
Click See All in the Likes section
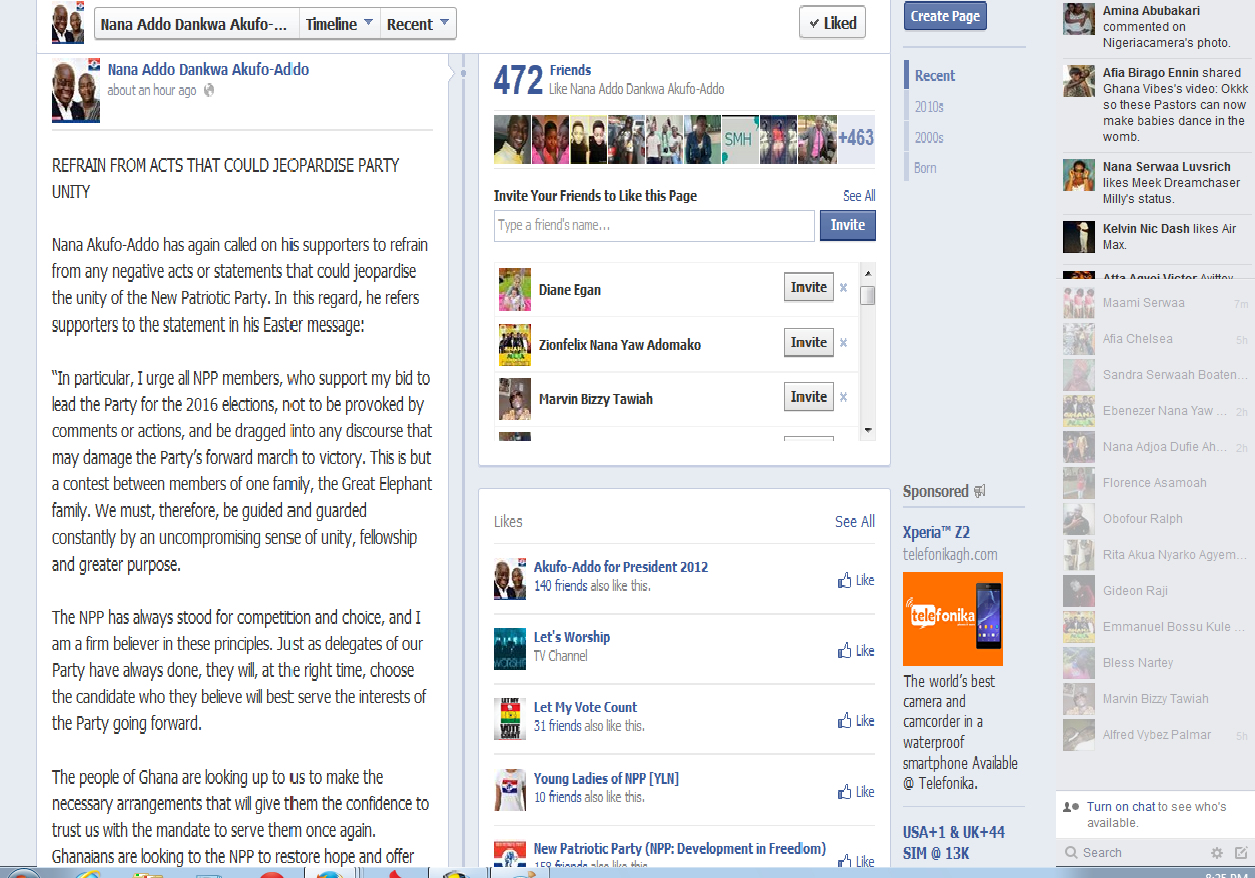tap(855, 521)
